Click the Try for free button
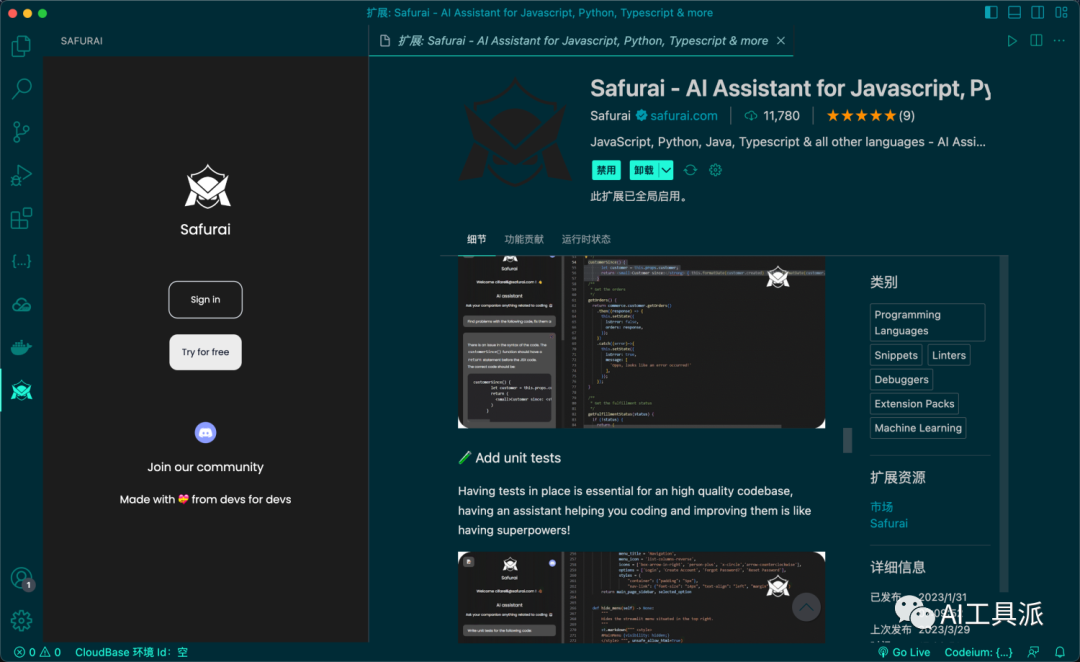Image resolution: width=1080 pixels, height=662 pixels. point(205,352)
